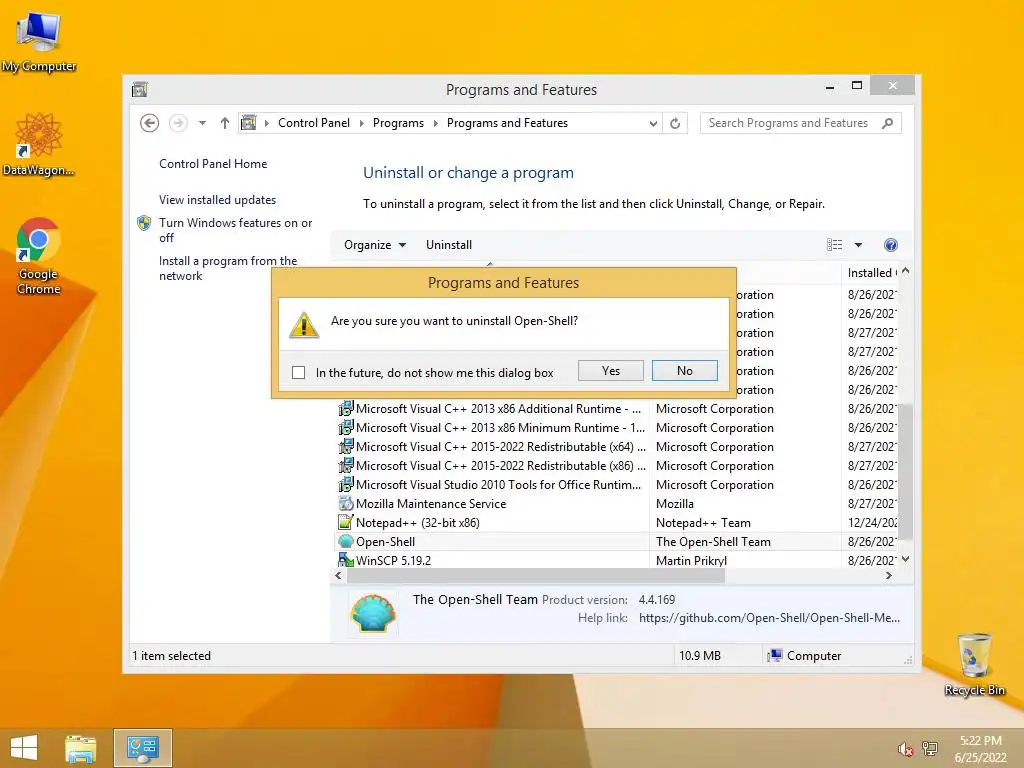This screenshot has width=1024, height=768.
Task: Select Programs in the breadcrumb
Action: 398,123
